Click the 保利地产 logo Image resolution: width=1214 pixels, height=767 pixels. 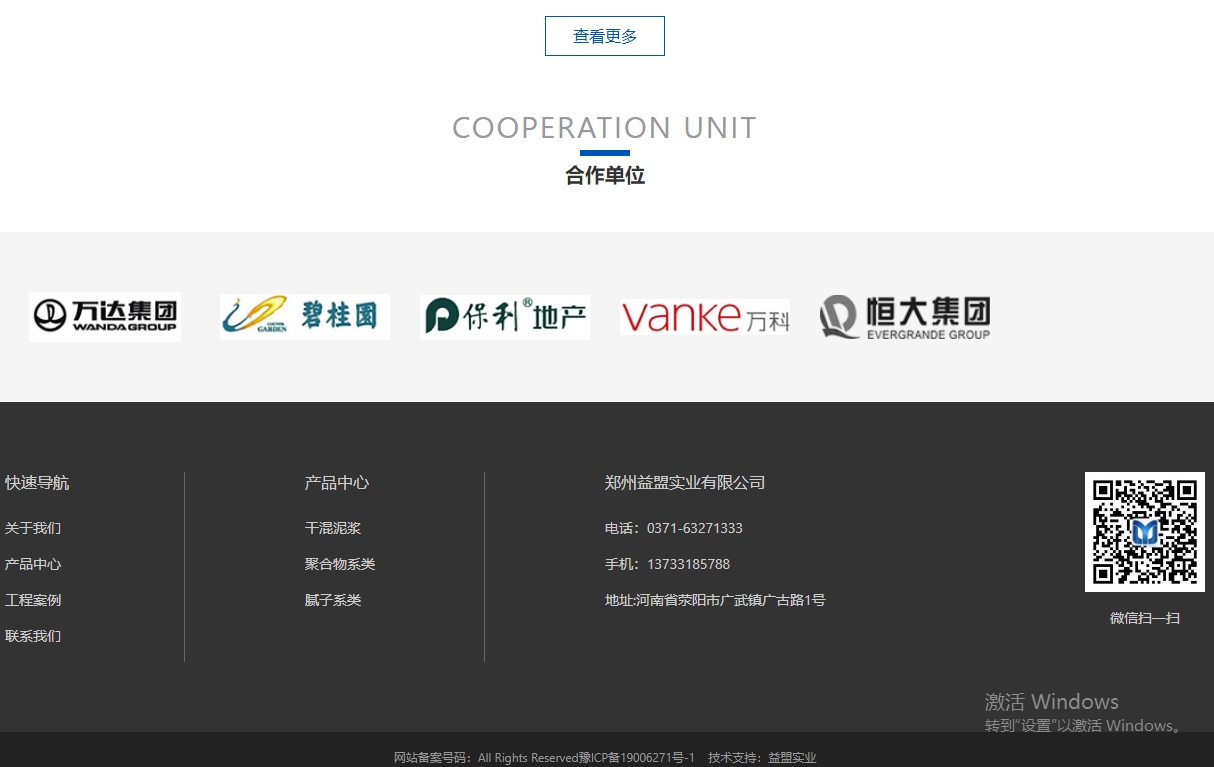point(504,316)
